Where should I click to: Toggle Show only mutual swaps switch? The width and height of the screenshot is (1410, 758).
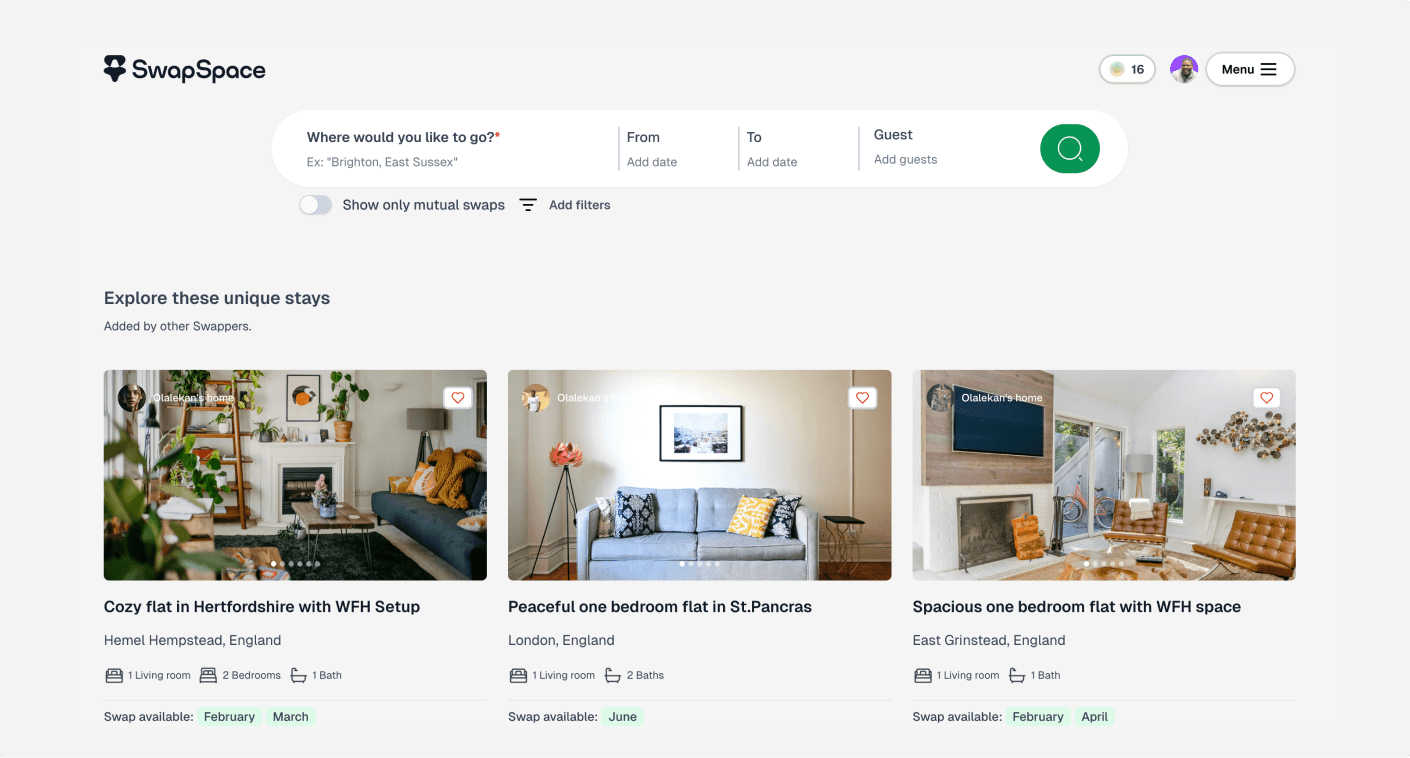pos(316,205)
